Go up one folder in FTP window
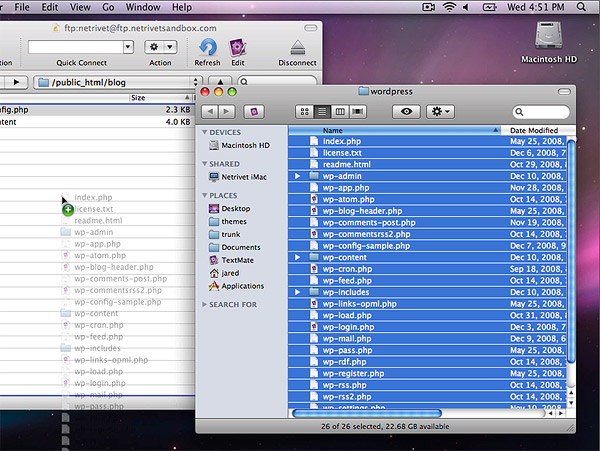 click(220, 81)
